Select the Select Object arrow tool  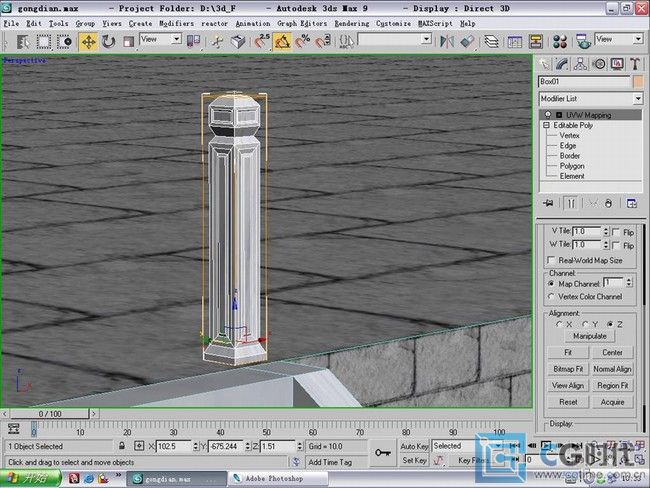[x=23, y=41]
